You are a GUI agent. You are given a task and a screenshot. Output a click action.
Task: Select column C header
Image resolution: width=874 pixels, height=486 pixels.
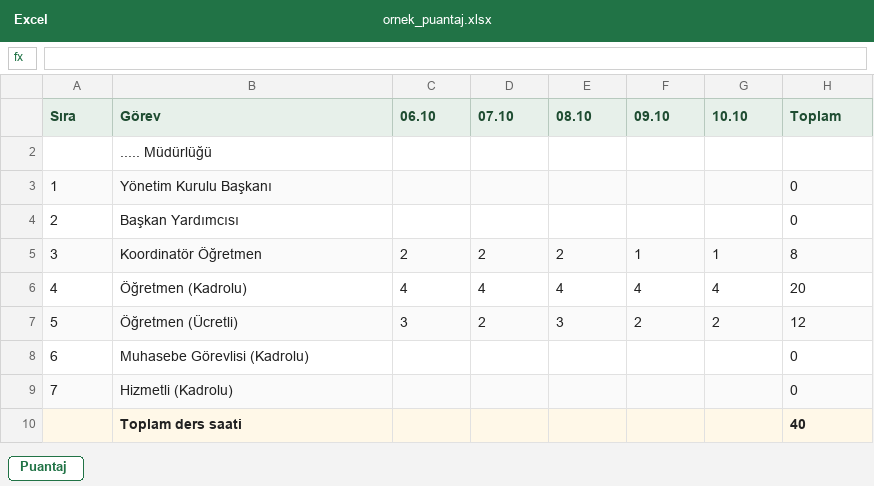point(431,86)
